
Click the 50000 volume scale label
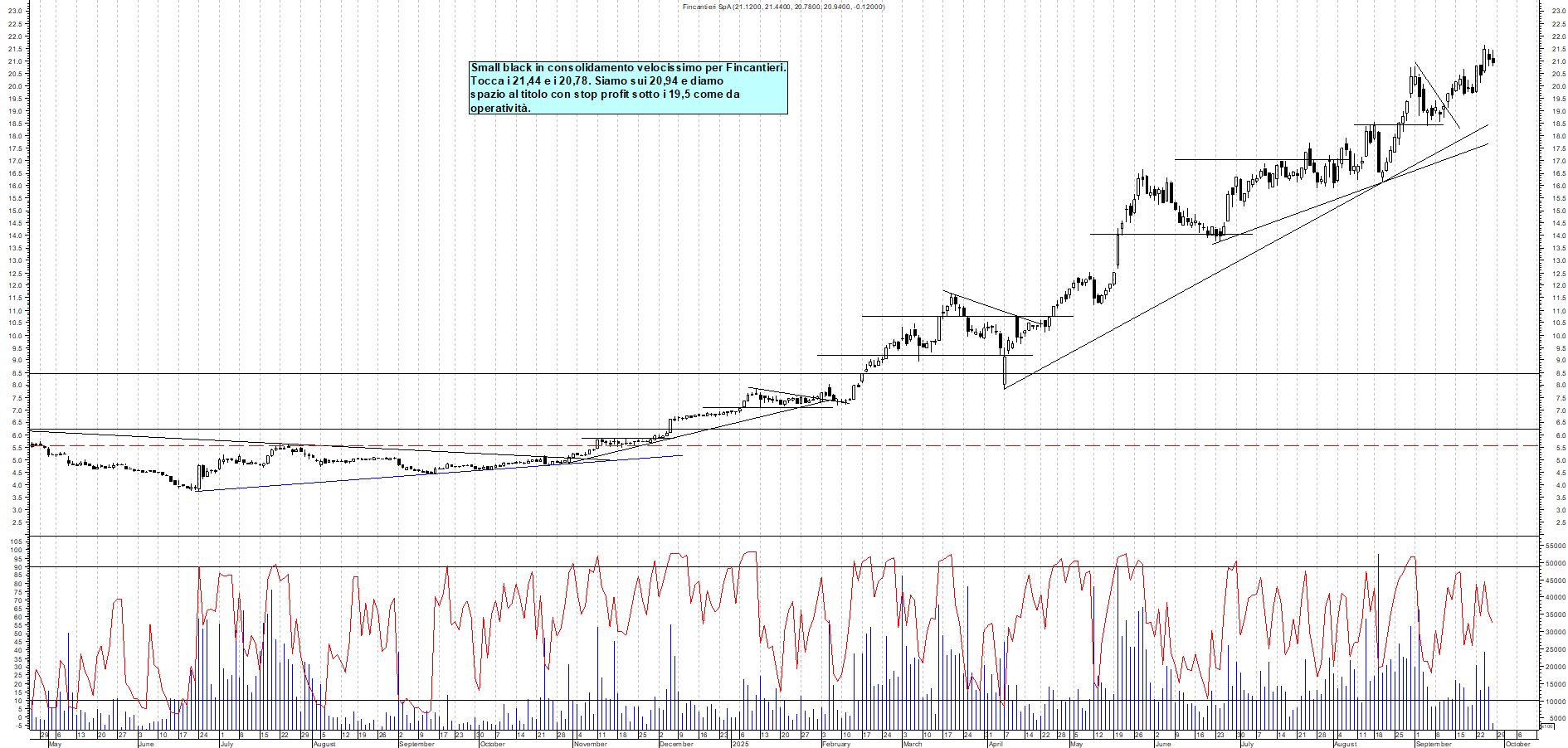(x=1556, y=563)
